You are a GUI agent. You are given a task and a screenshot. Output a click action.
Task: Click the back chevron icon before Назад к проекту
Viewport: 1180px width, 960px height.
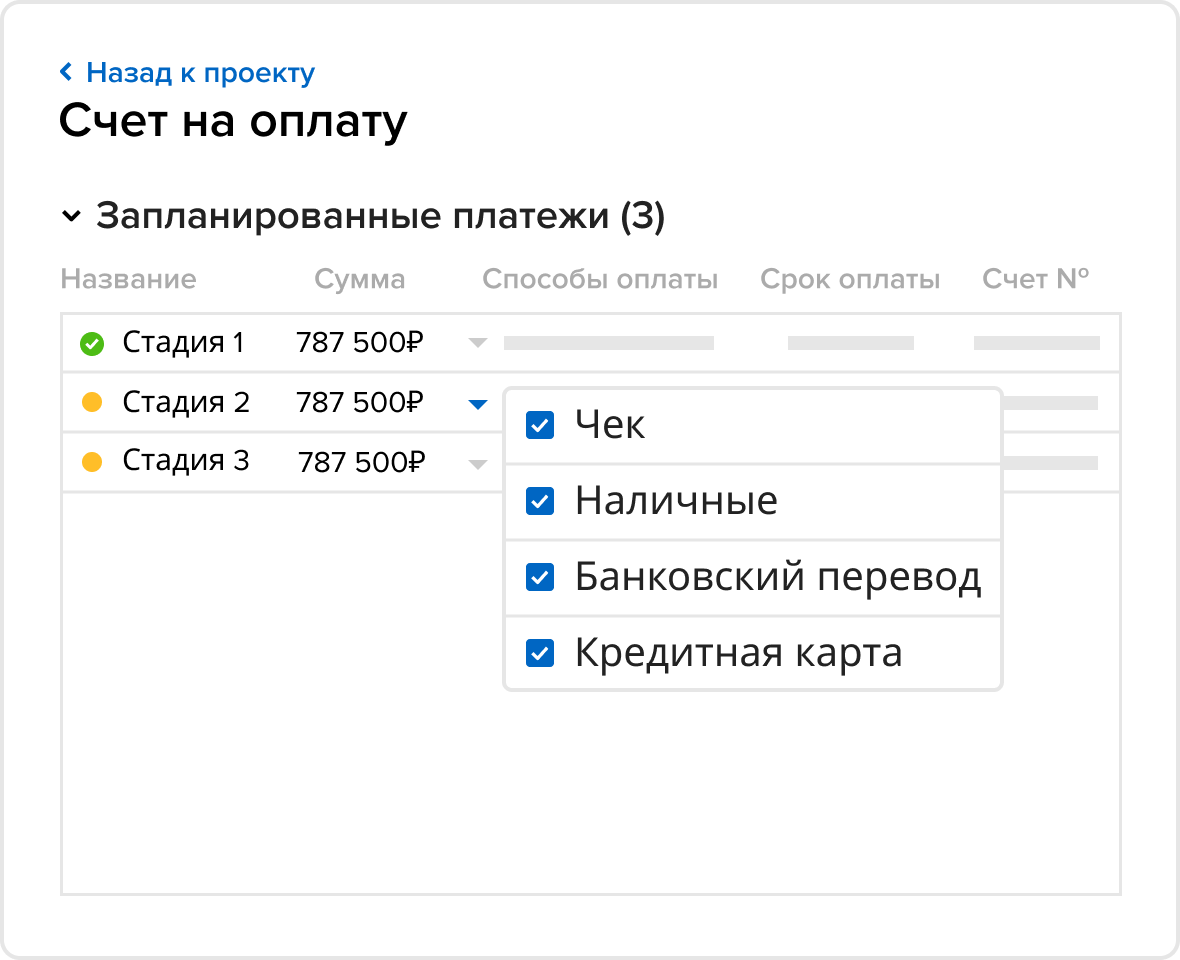click(67, 72)
